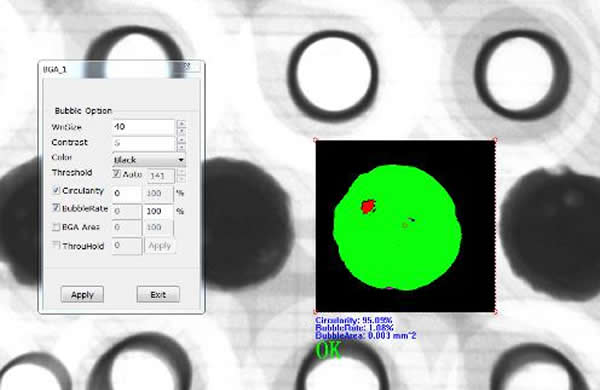Enable the ThrouHold checkbox
Viewport: 600px width, 390px height.
pyautogui.click(x=56, y=245)
